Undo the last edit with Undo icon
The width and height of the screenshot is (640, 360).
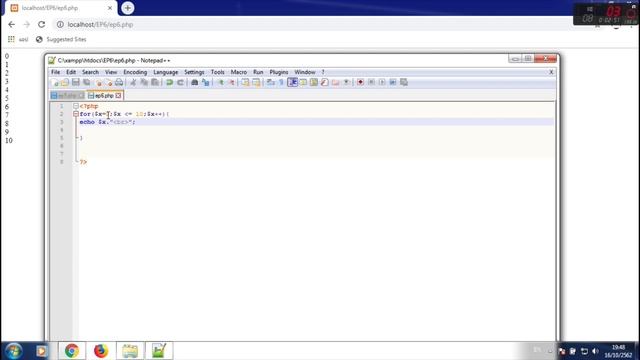click(x=169, y=82)
